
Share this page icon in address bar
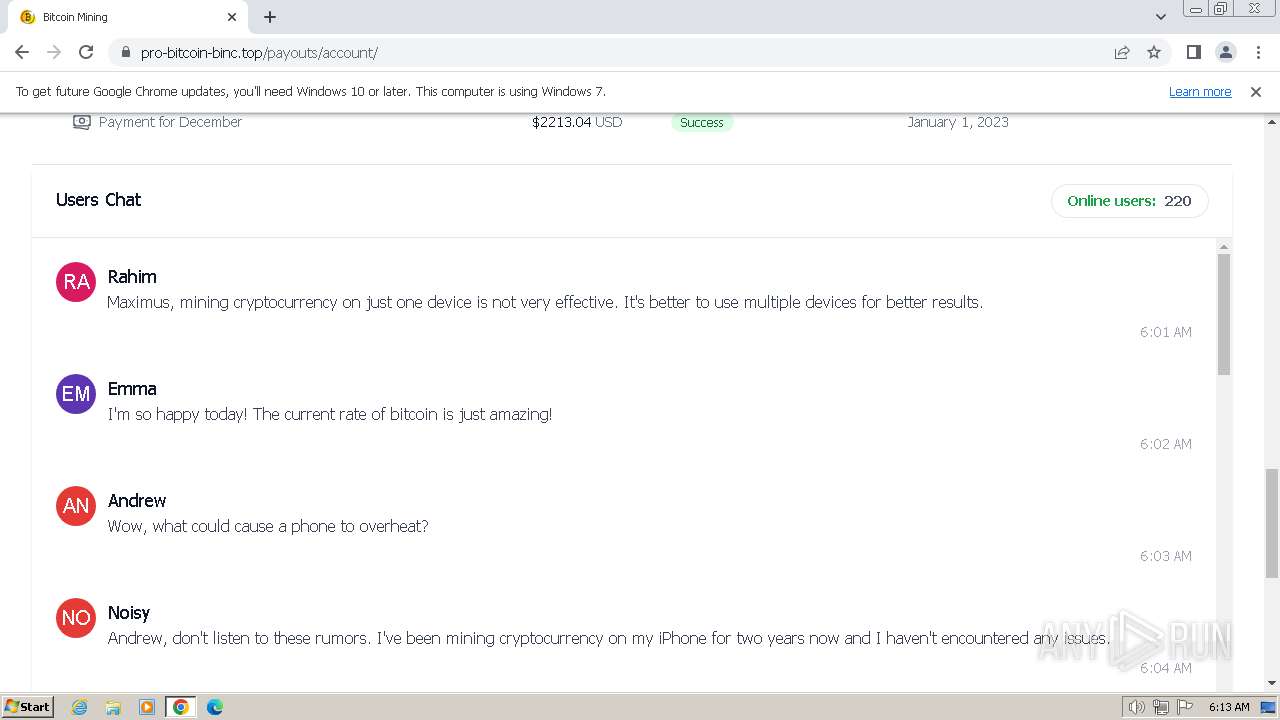tap(1122, 52)
